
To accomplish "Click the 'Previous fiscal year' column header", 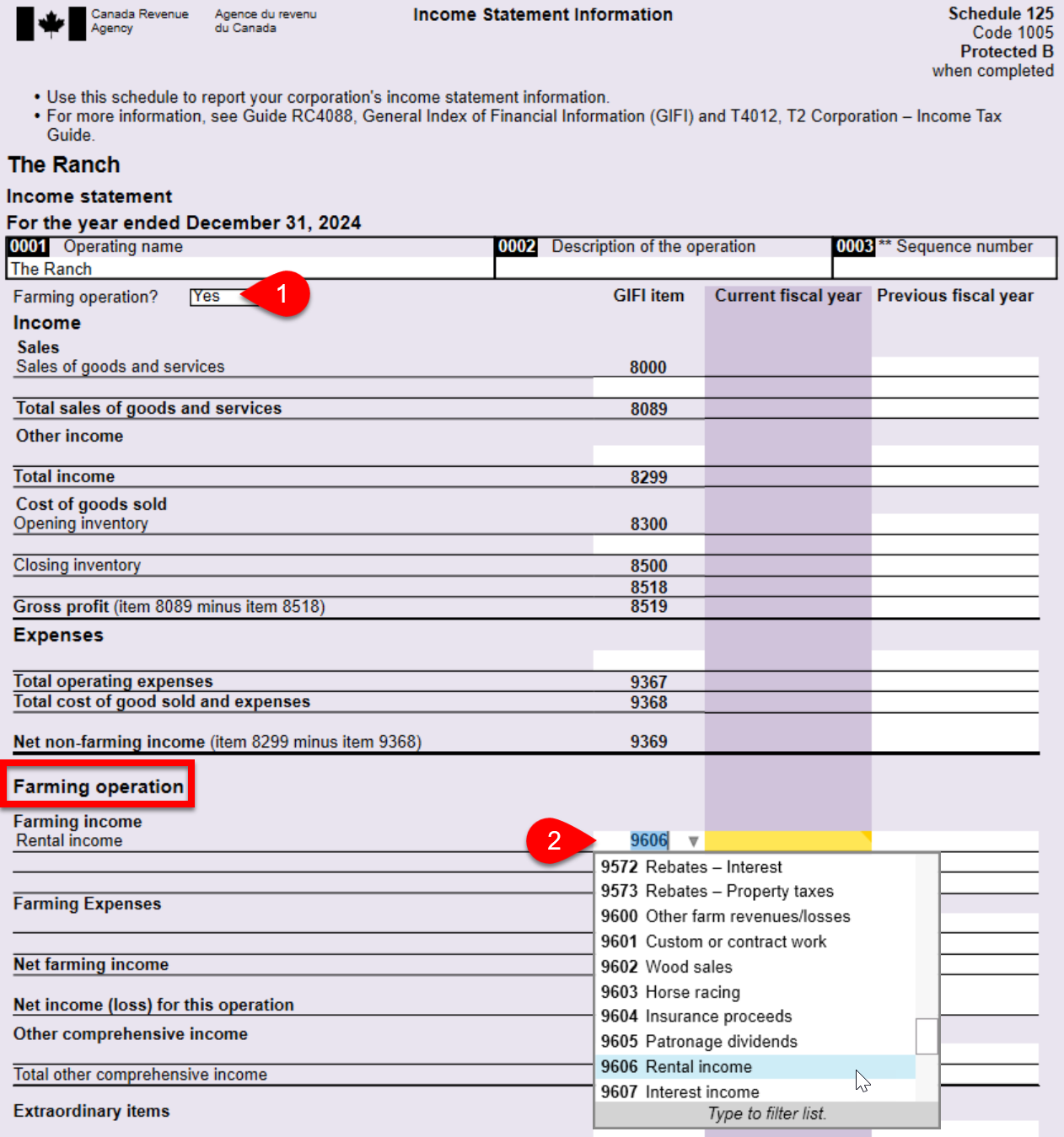I will (955, 296).
